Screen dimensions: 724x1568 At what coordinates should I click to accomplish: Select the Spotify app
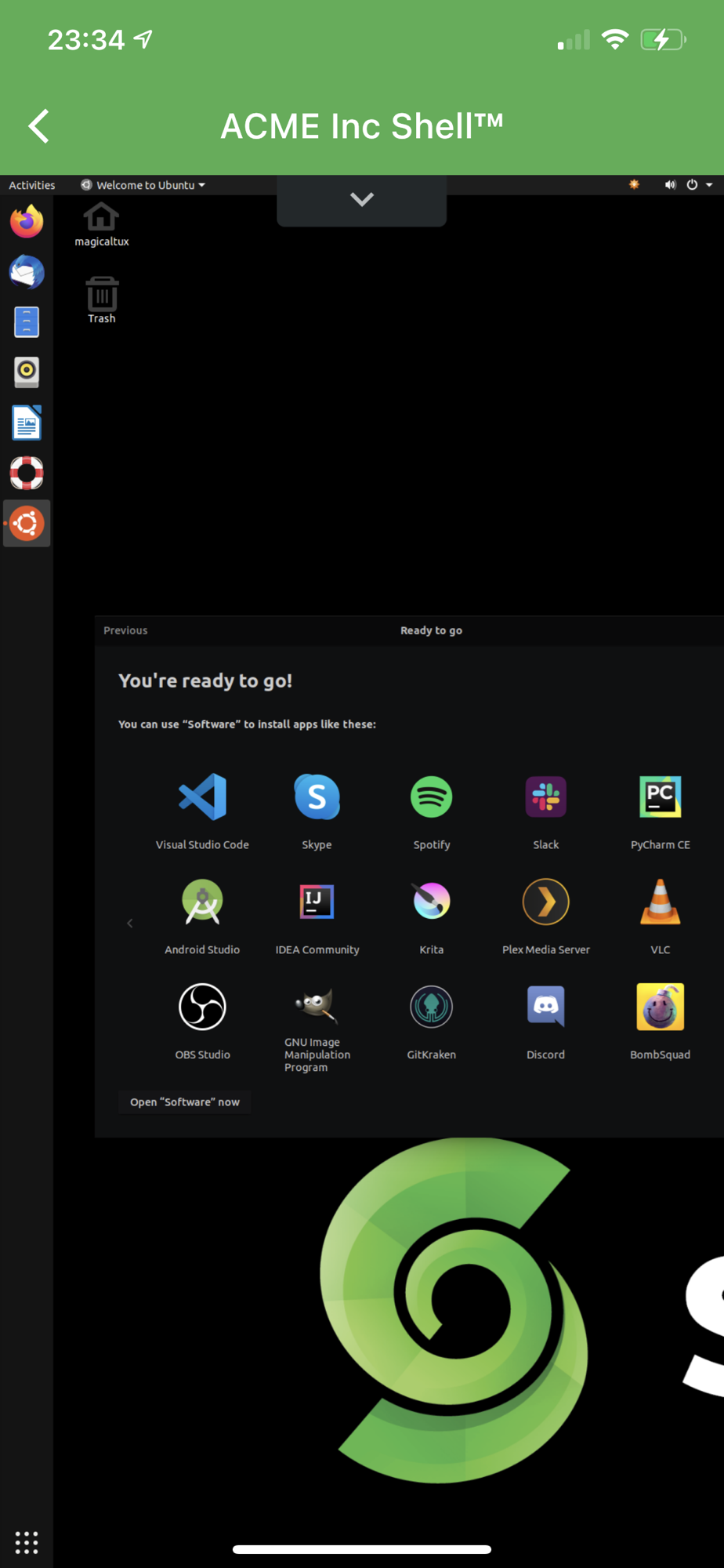click(x=432, y=811)
